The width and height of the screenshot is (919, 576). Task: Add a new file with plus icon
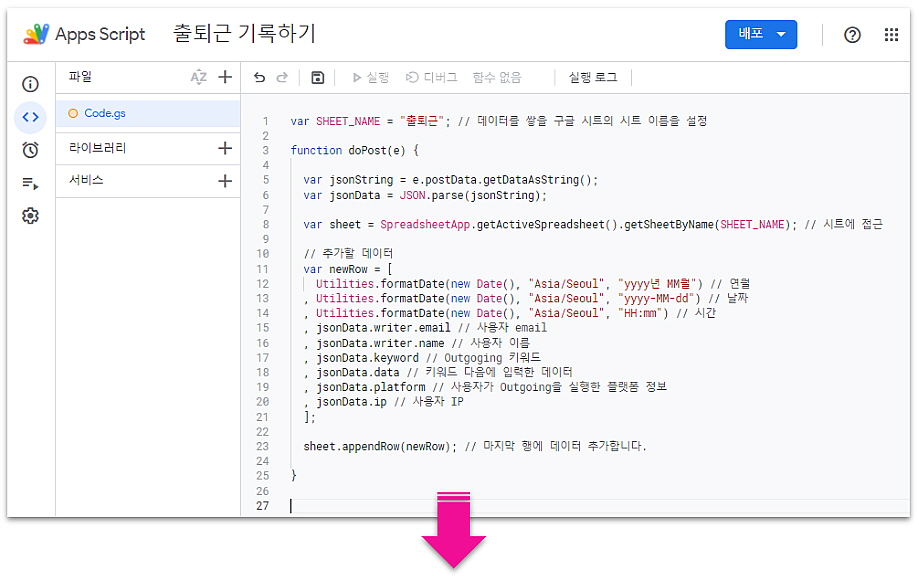click(x=225, y=77)
